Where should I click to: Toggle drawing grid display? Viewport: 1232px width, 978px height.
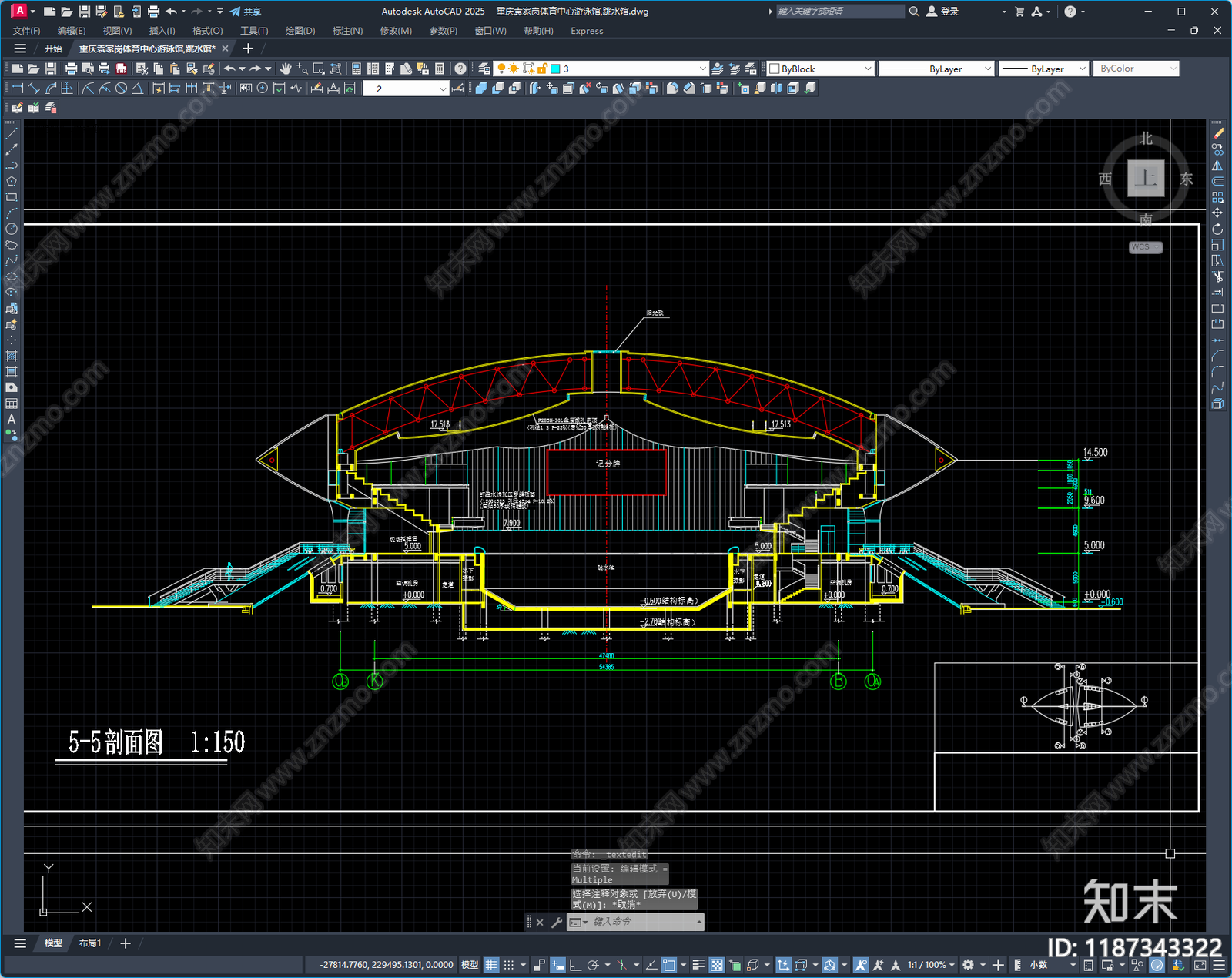491,965
